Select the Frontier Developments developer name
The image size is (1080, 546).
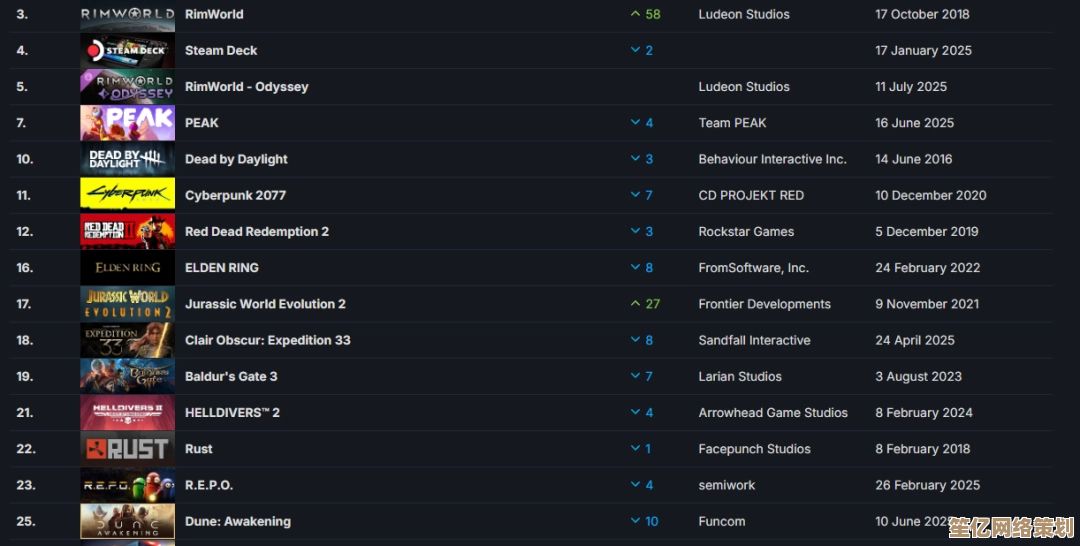click(x=765, y=304)
